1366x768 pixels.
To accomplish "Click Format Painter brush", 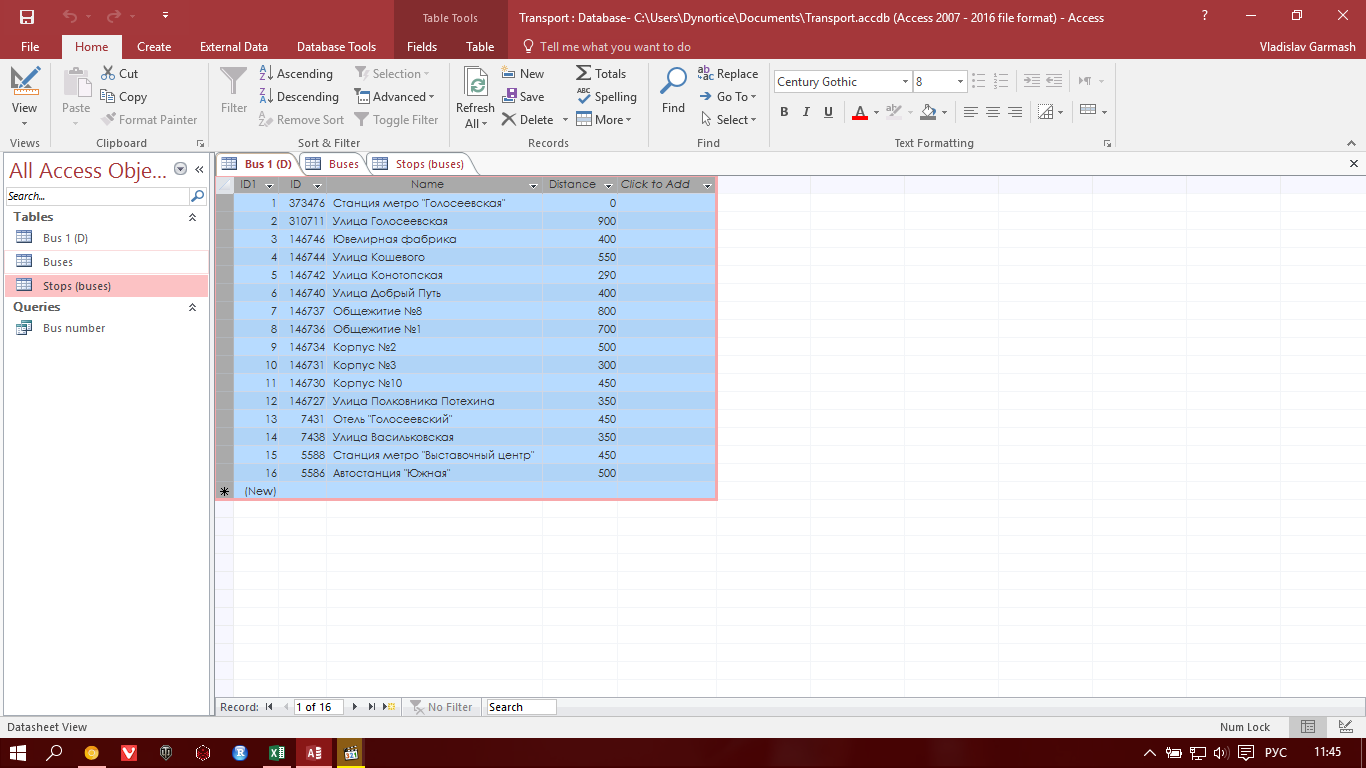I will (x=149, y=120).
